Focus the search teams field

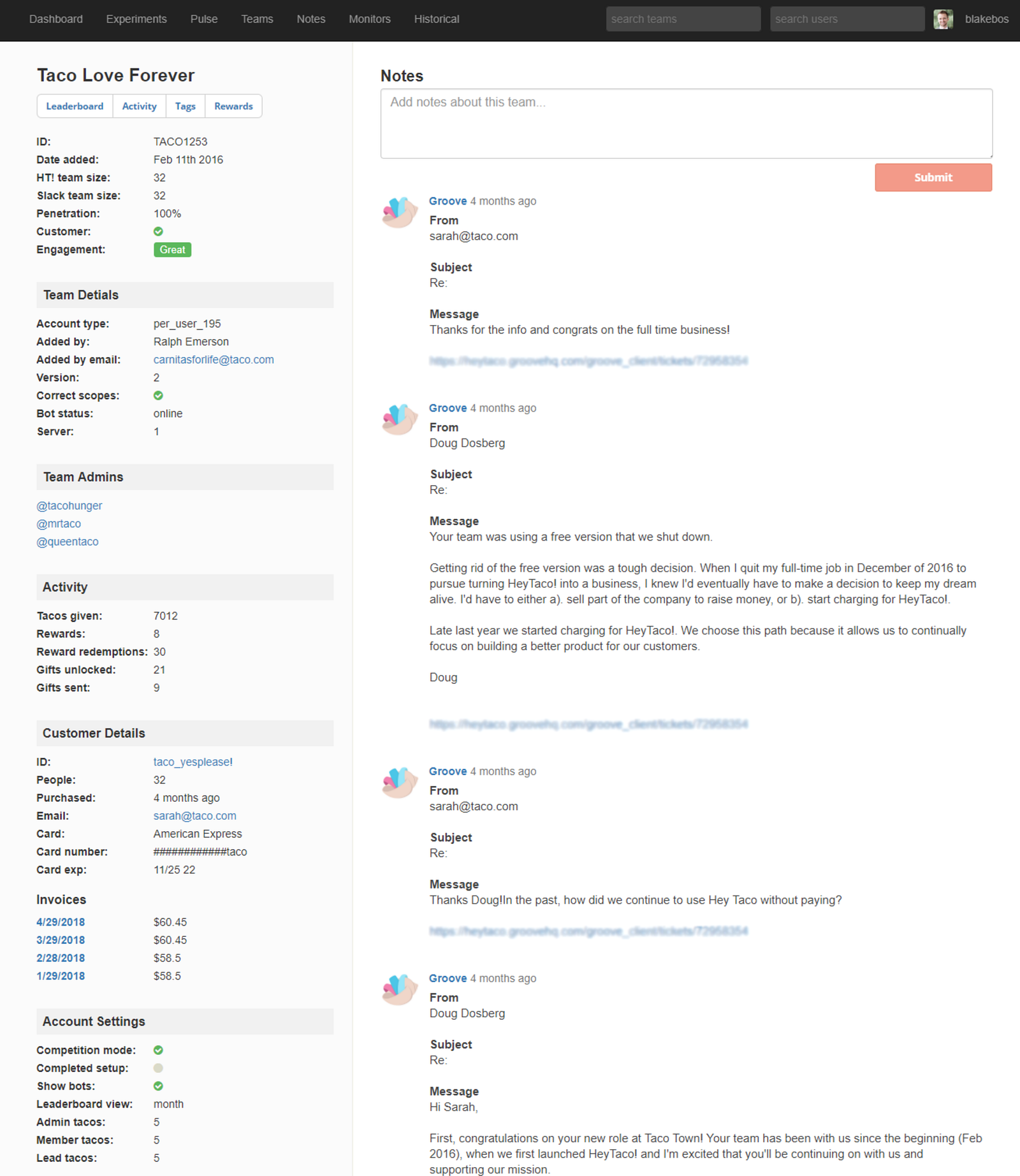(683, 19)
